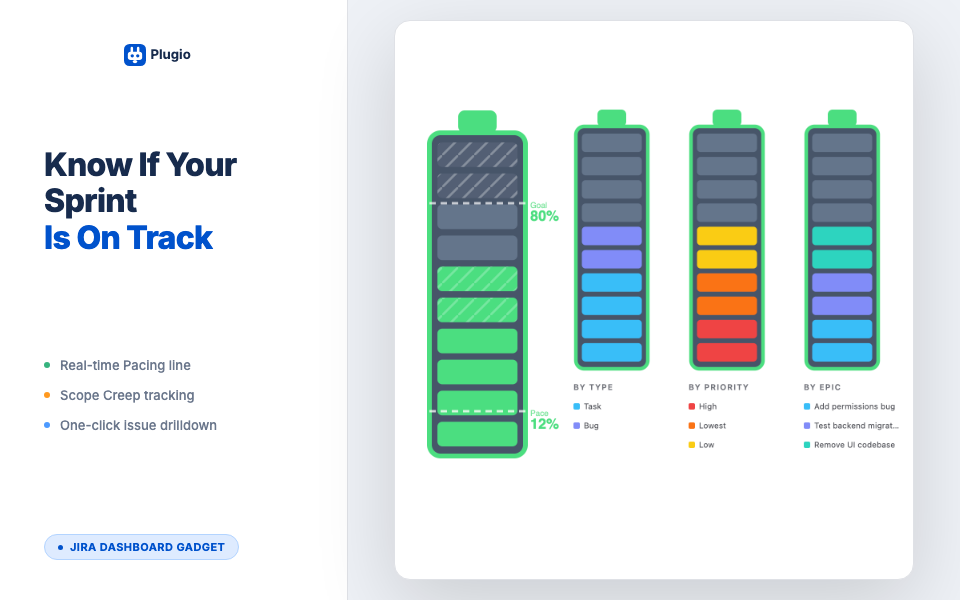Click the large sprint battery's green cap
This screenshot has height=600, width=960.
[478, 121]
